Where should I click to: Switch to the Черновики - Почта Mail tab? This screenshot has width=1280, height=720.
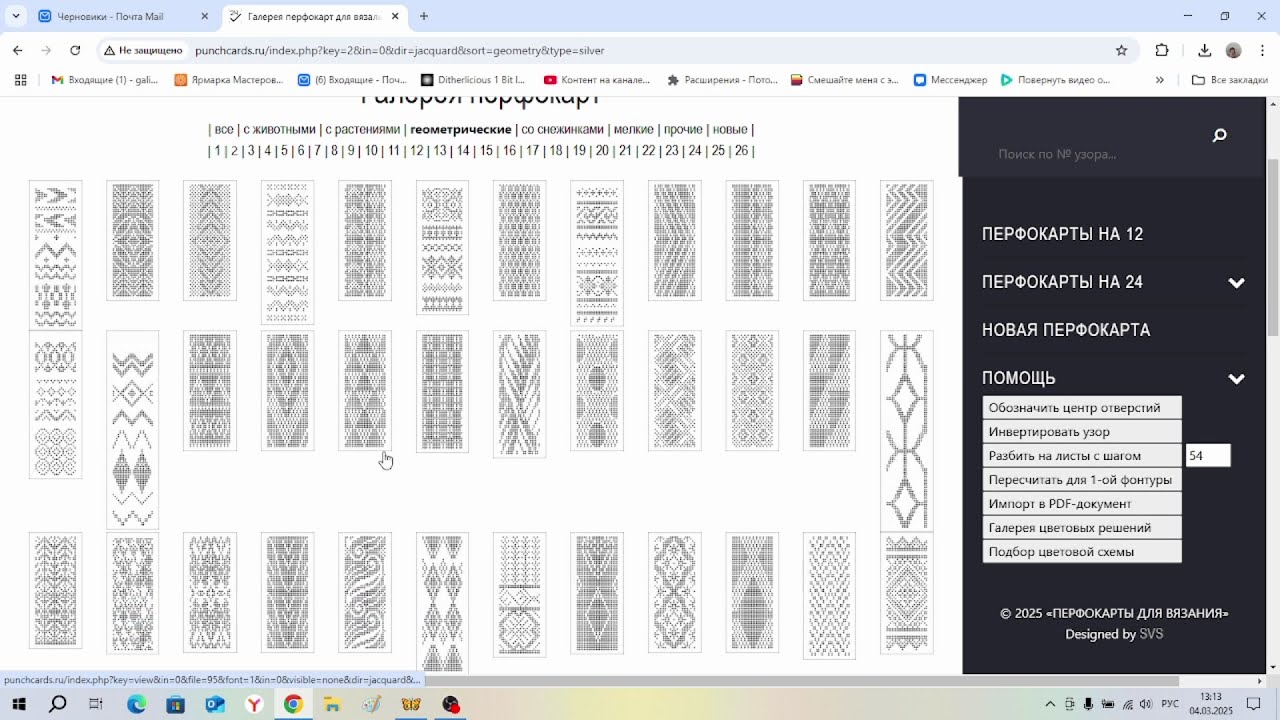click(x=123, y=16)
